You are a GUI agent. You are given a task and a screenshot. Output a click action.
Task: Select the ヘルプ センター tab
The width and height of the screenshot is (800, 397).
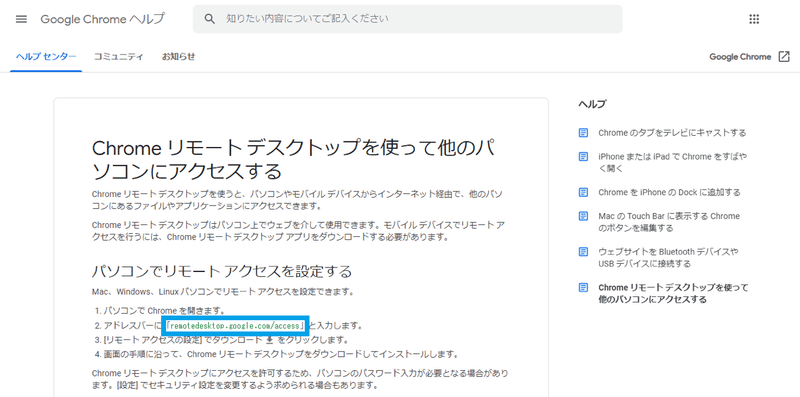pyautogui.click(x=46, y=57)
